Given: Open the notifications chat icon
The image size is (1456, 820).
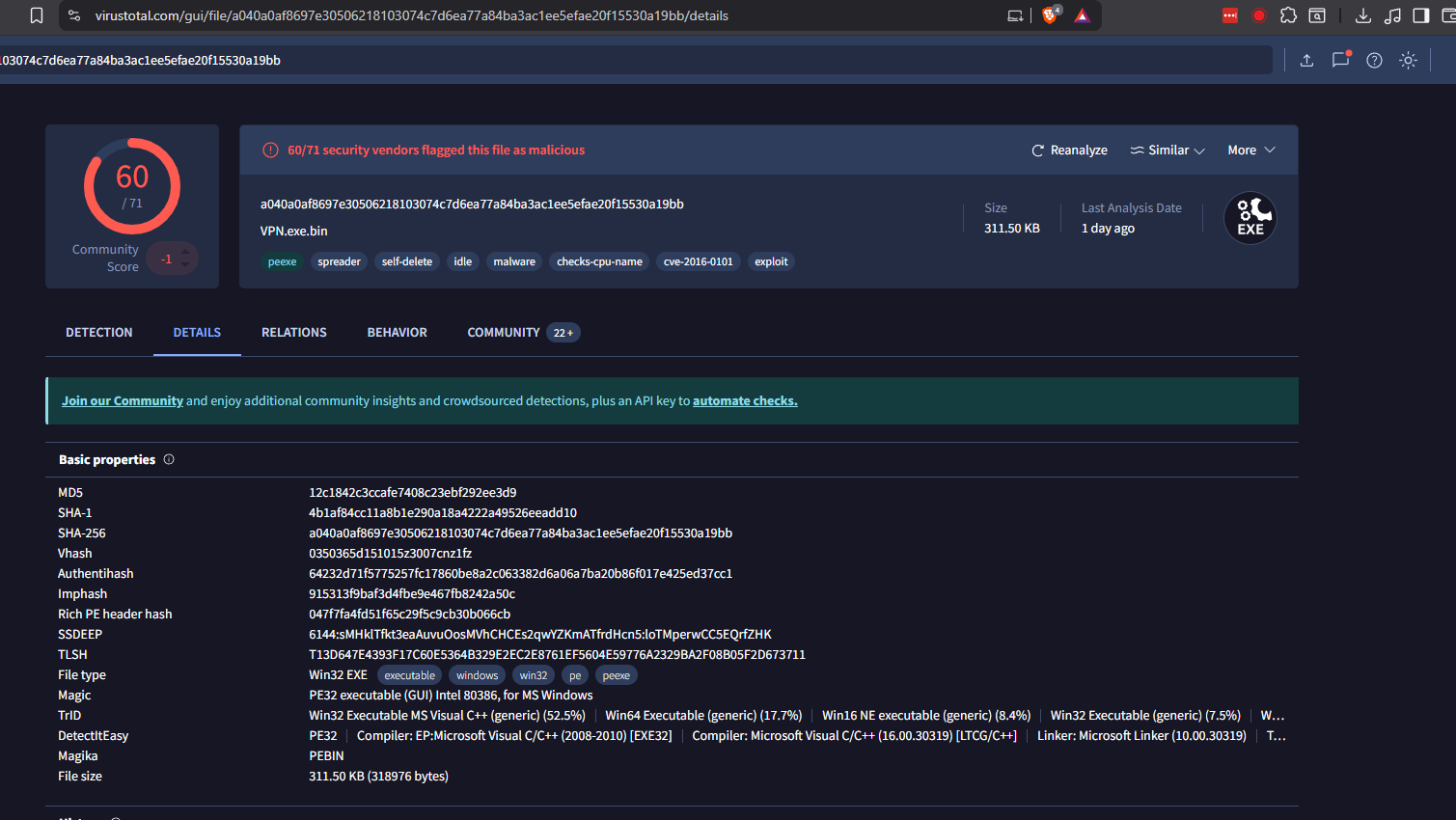Looking at the screenshot, I should pos(1340,60).
